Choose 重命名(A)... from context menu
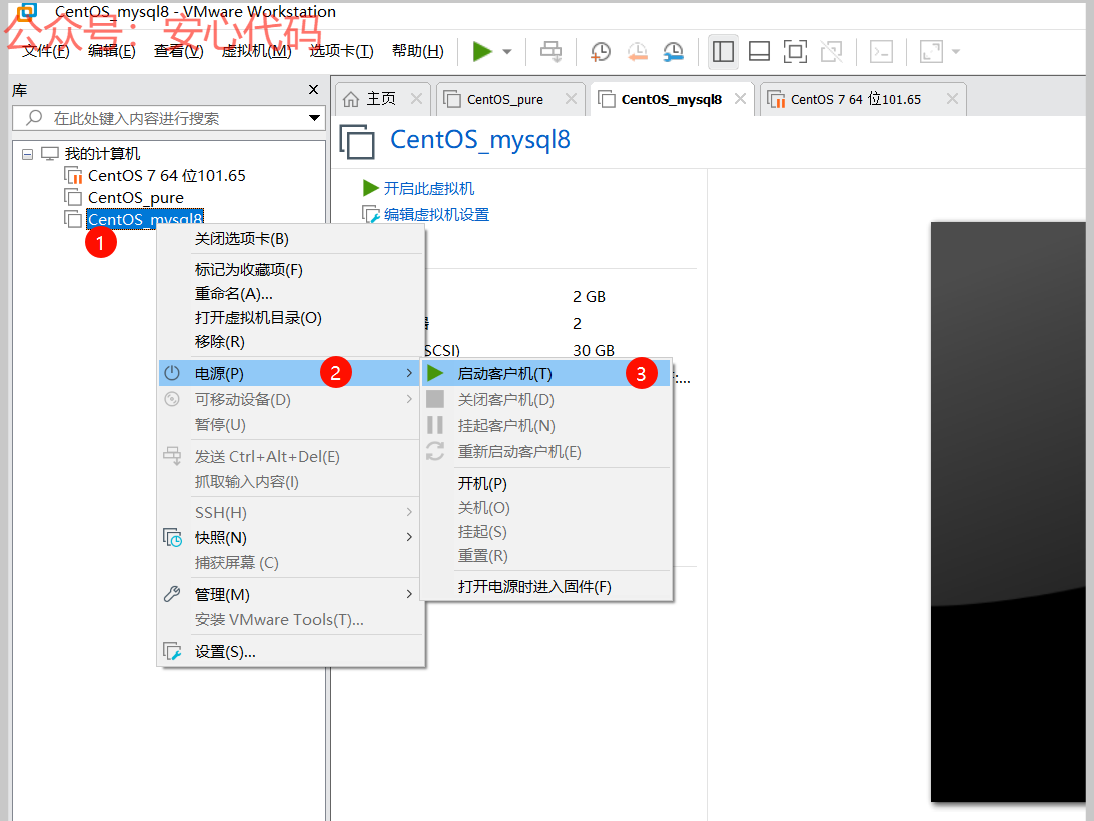Viewport: 1094px width, 821px height. click(291, 294)
